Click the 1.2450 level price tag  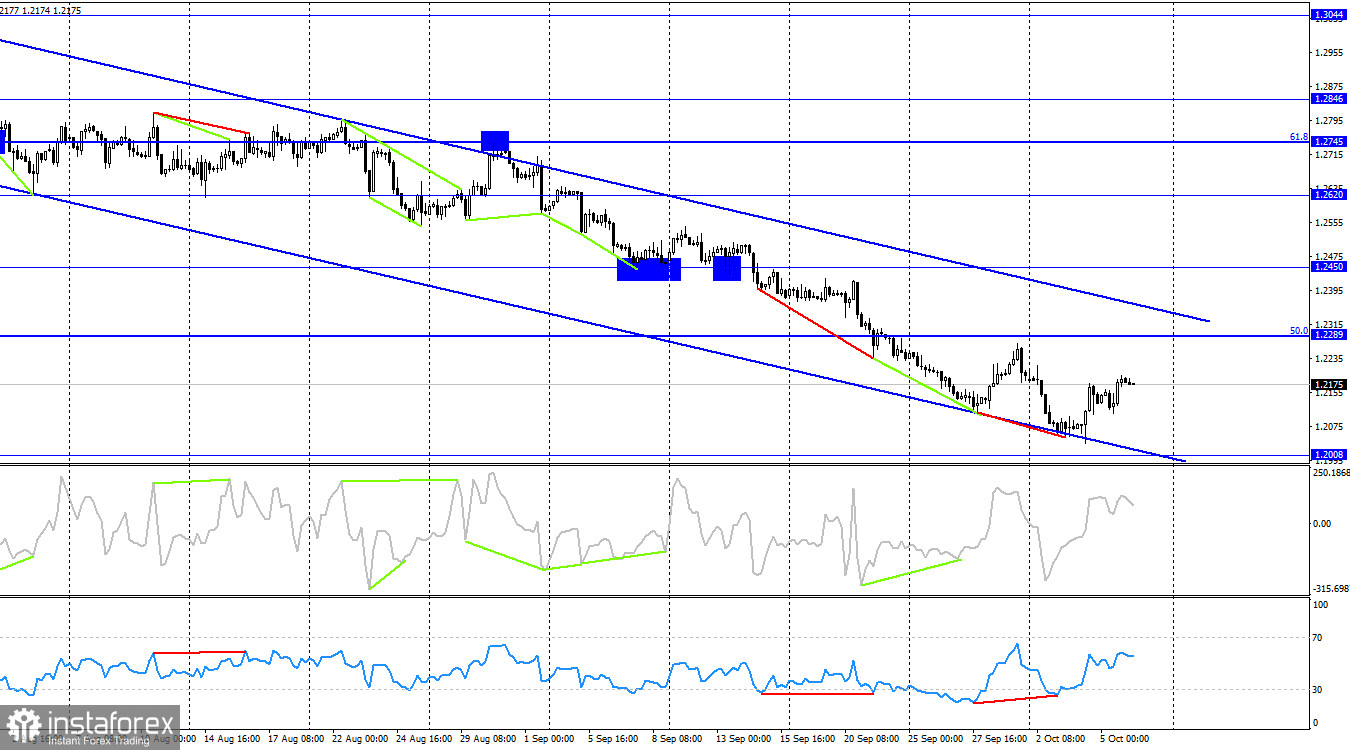[1327, 267]
